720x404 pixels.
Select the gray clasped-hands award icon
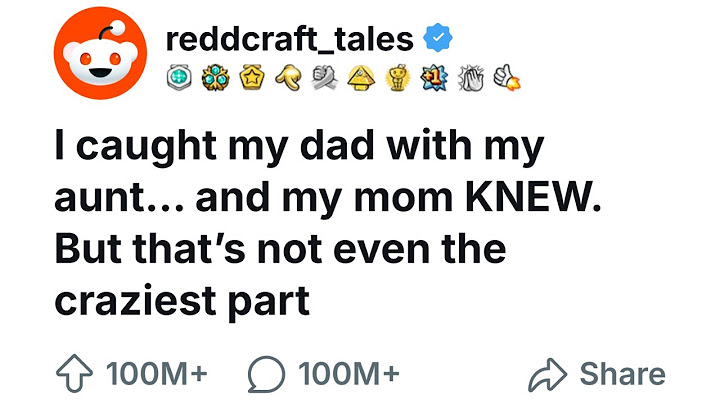tap(325, 77)
